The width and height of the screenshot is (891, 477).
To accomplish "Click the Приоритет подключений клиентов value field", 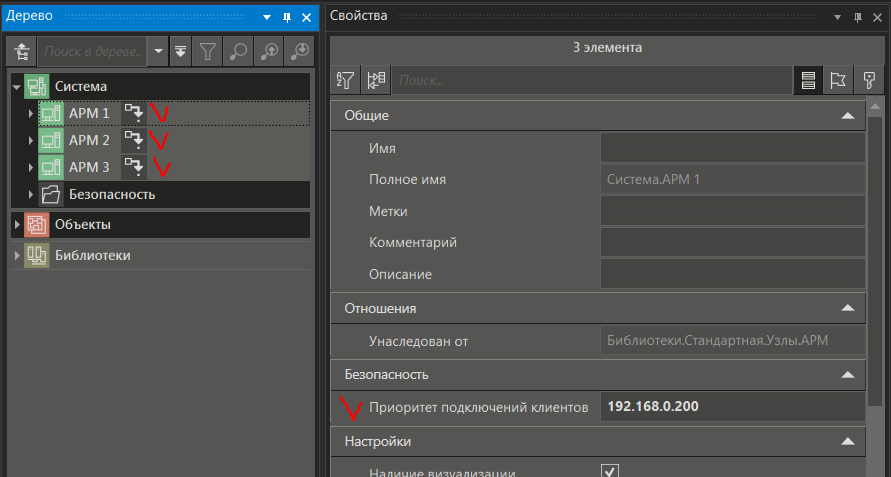I will [732, 407].
